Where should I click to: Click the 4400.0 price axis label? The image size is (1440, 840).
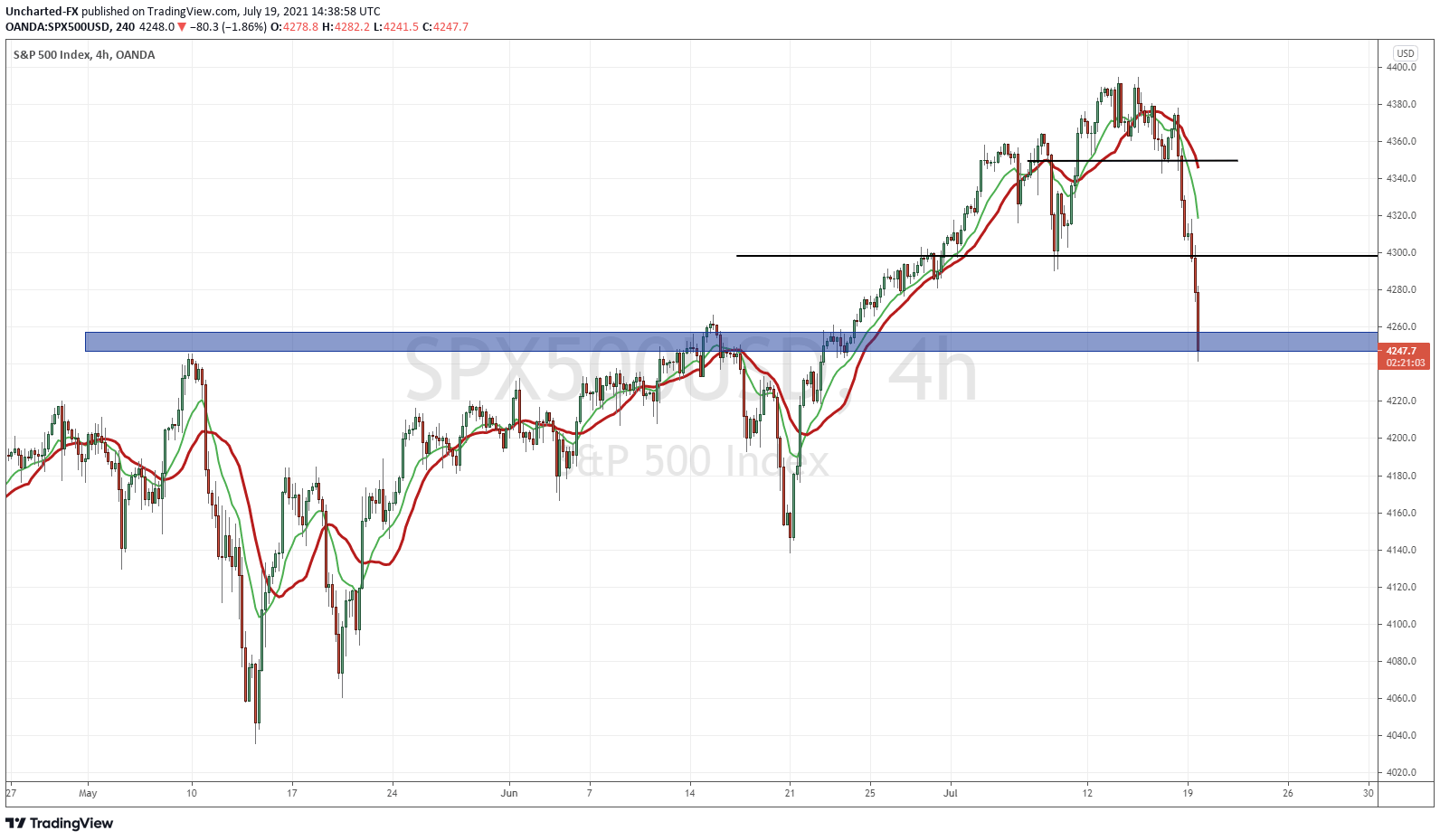pos(1402,67)
